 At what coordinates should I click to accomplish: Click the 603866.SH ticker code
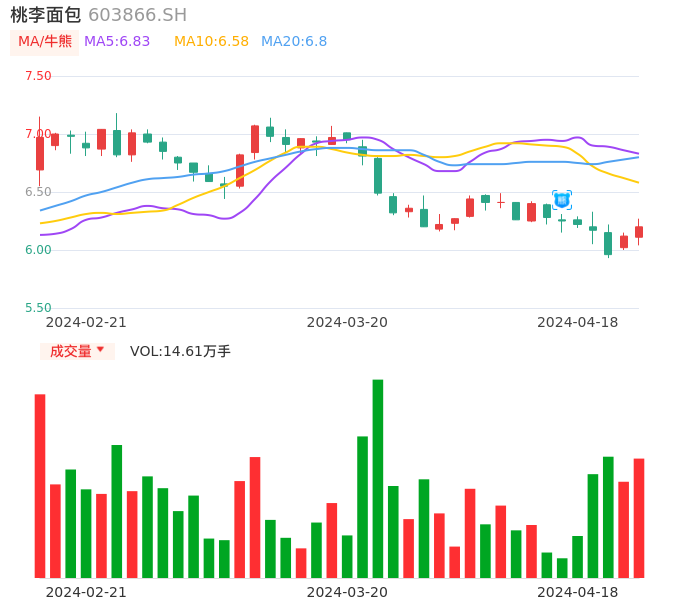pos(137,15)
